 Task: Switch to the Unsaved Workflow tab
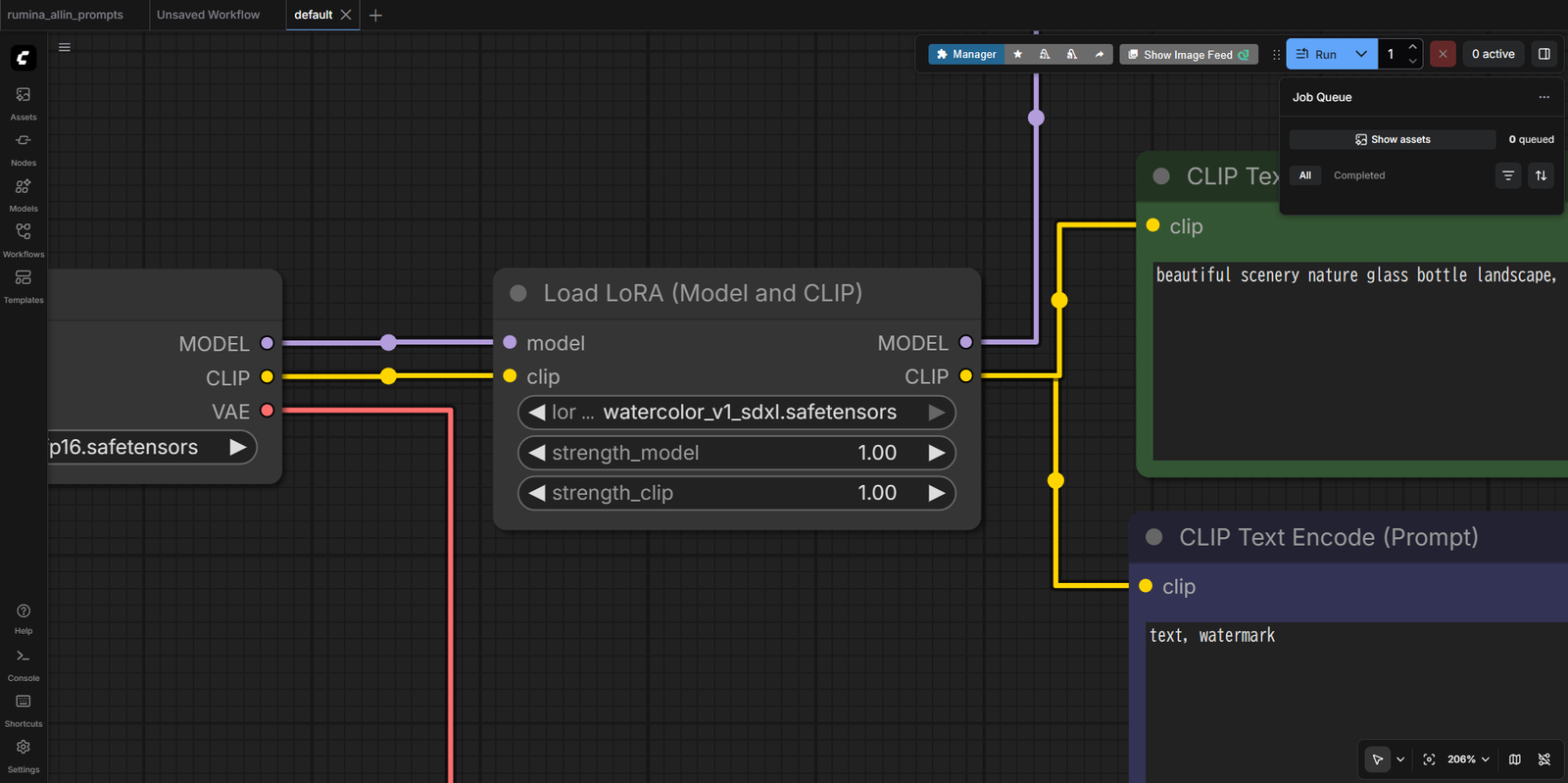209,15
